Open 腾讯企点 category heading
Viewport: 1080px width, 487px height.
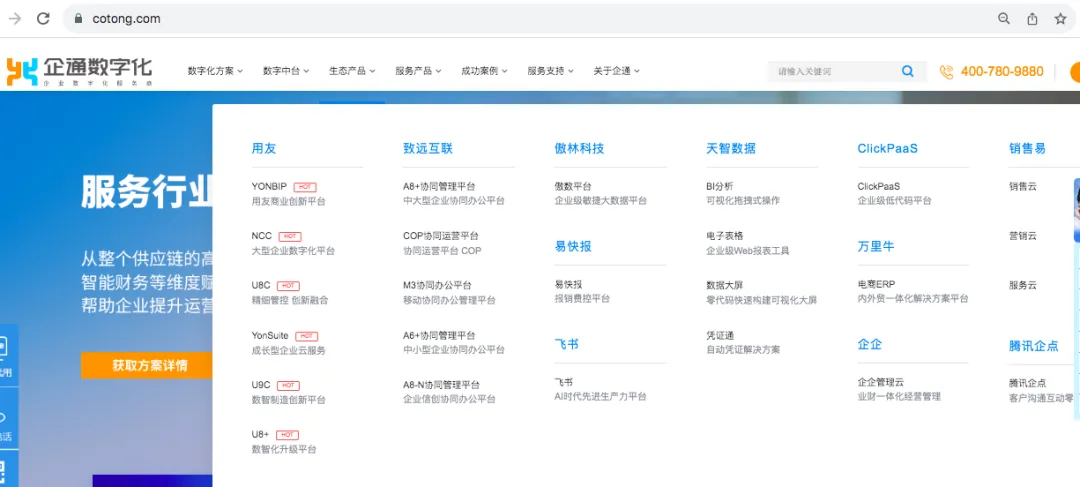[1034, 346]
